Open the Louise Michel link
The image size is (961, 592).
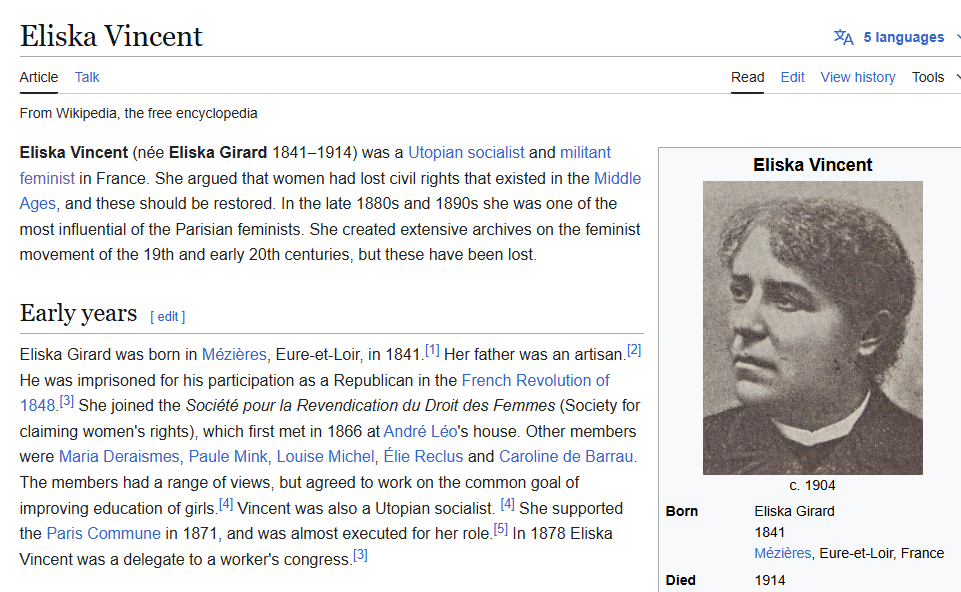[x=325, y=457]
